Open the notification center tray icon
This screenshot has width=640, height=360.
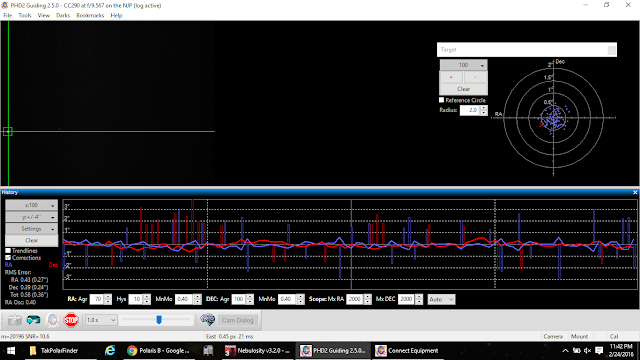[599, 351]
